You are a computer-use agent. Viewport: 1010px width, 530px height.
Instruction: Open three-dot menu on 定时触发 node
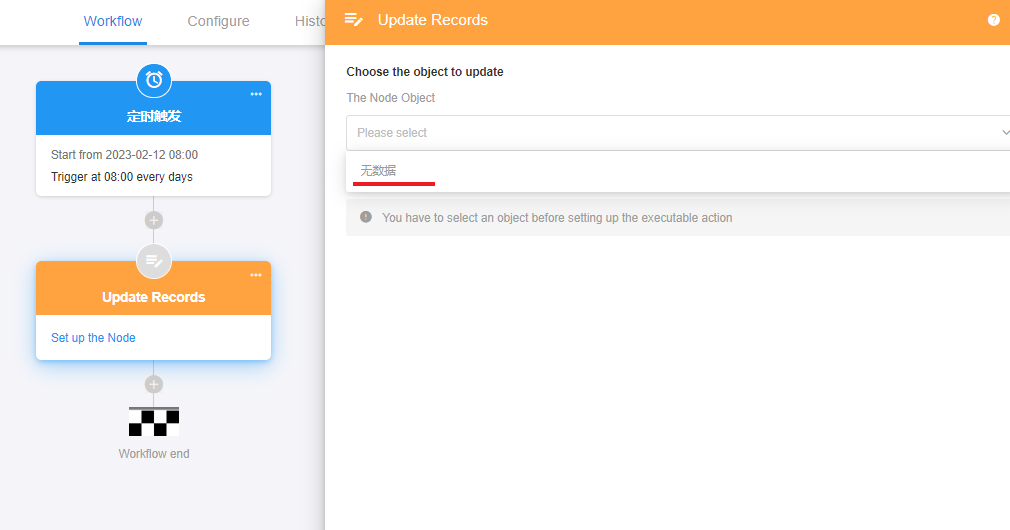tap(256, 94)
